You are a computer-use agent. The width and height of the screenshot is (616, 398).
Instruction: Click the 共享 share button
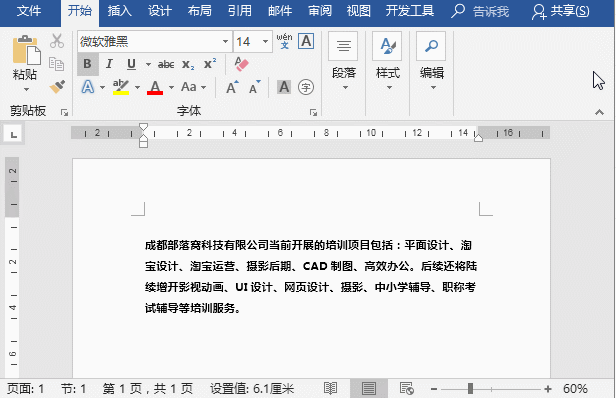(x=561, y=11)
